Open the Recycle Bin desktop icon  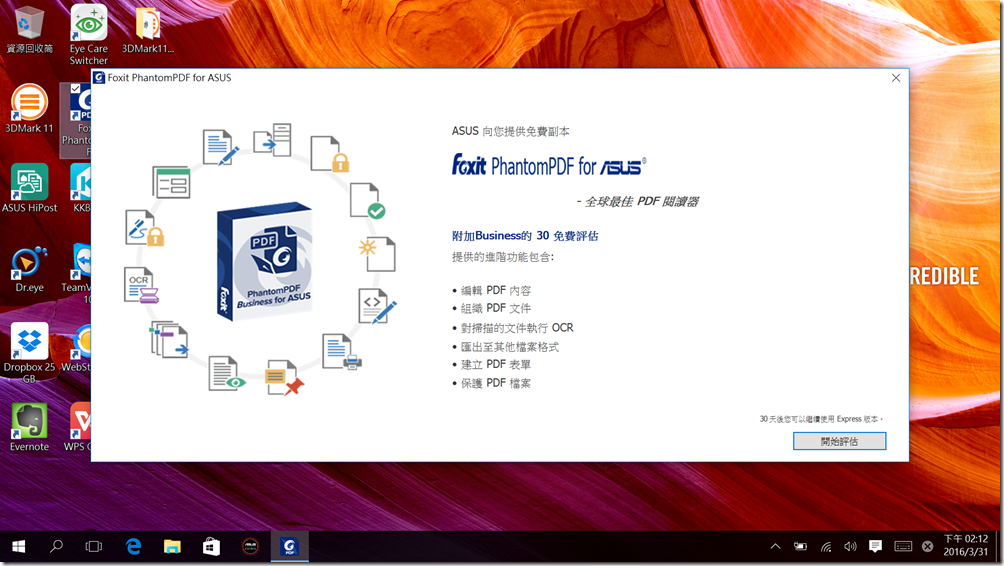(29, 30)
